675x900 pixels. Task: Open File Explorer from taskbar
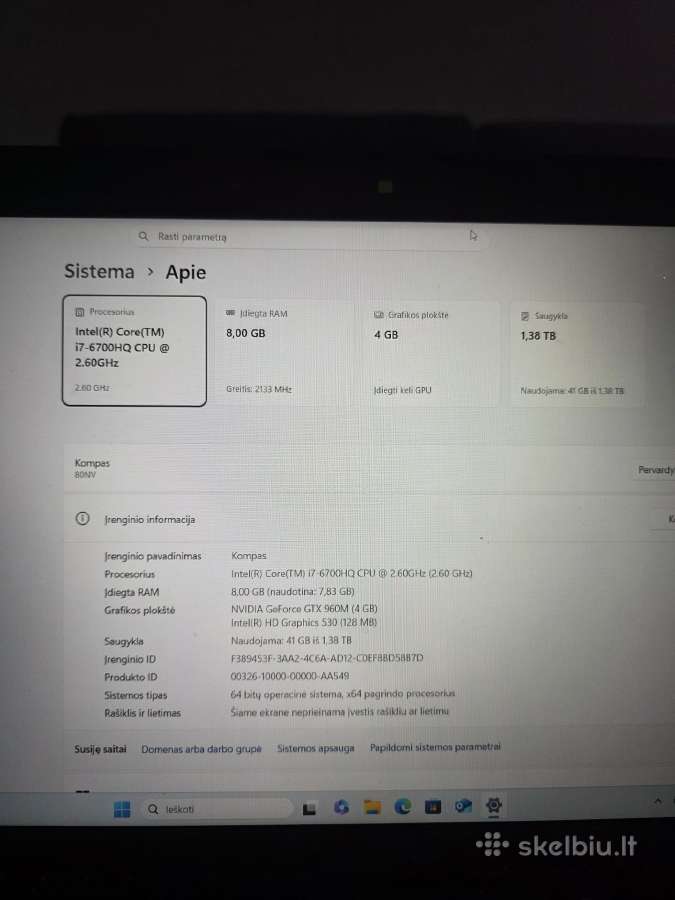373,808
